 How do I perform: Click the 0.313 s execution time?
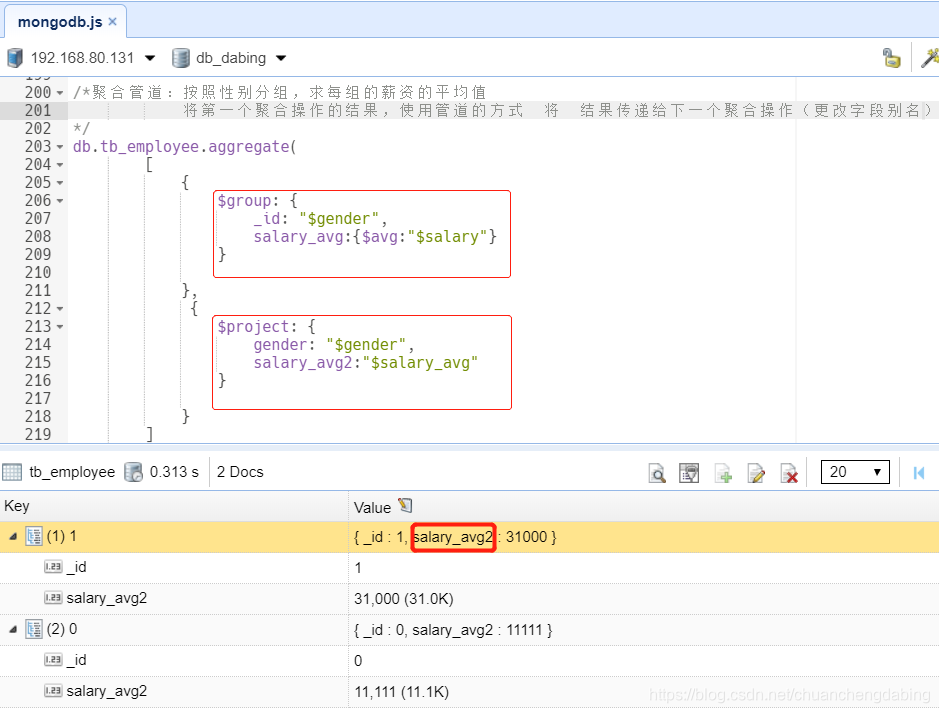pyautogui.click(x=174, y=472)
